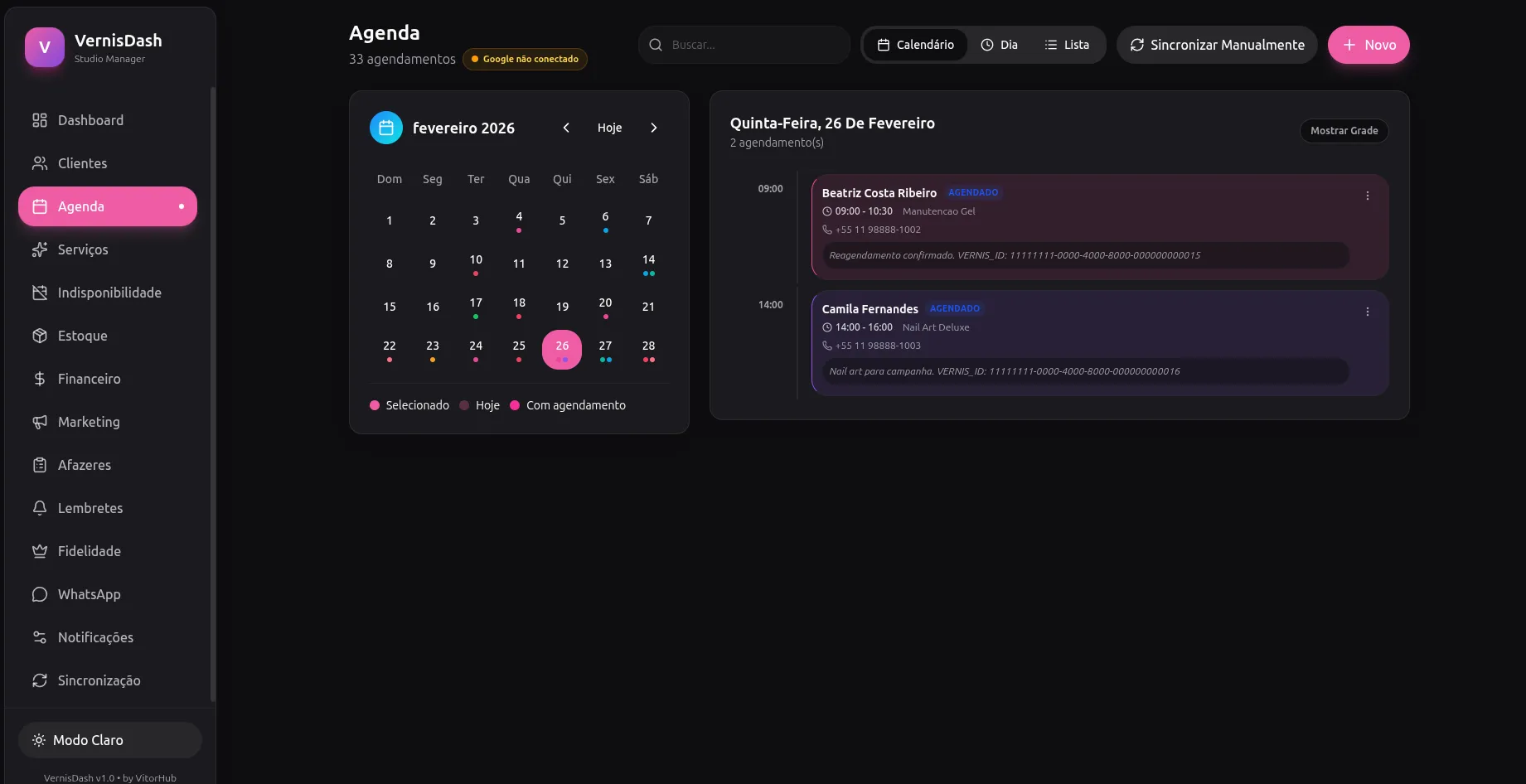Image resolution: width=1526 pixels, height=784 pixels.
Task: Click Sincronizar Manualmente button
Action: (1217, 45)
